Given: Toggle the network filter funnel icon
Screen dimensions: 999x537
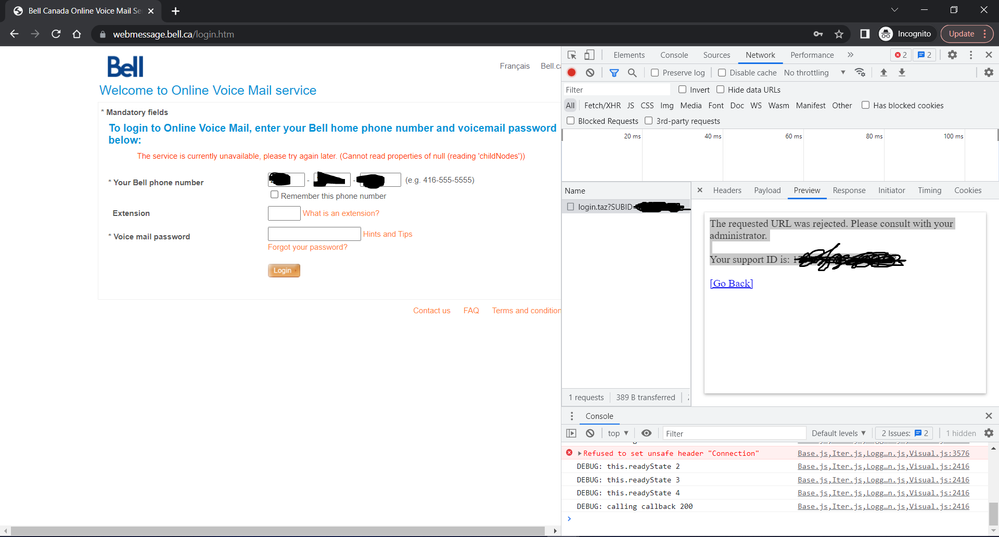Looking at the screenshot, I should (x=614, y=73).
